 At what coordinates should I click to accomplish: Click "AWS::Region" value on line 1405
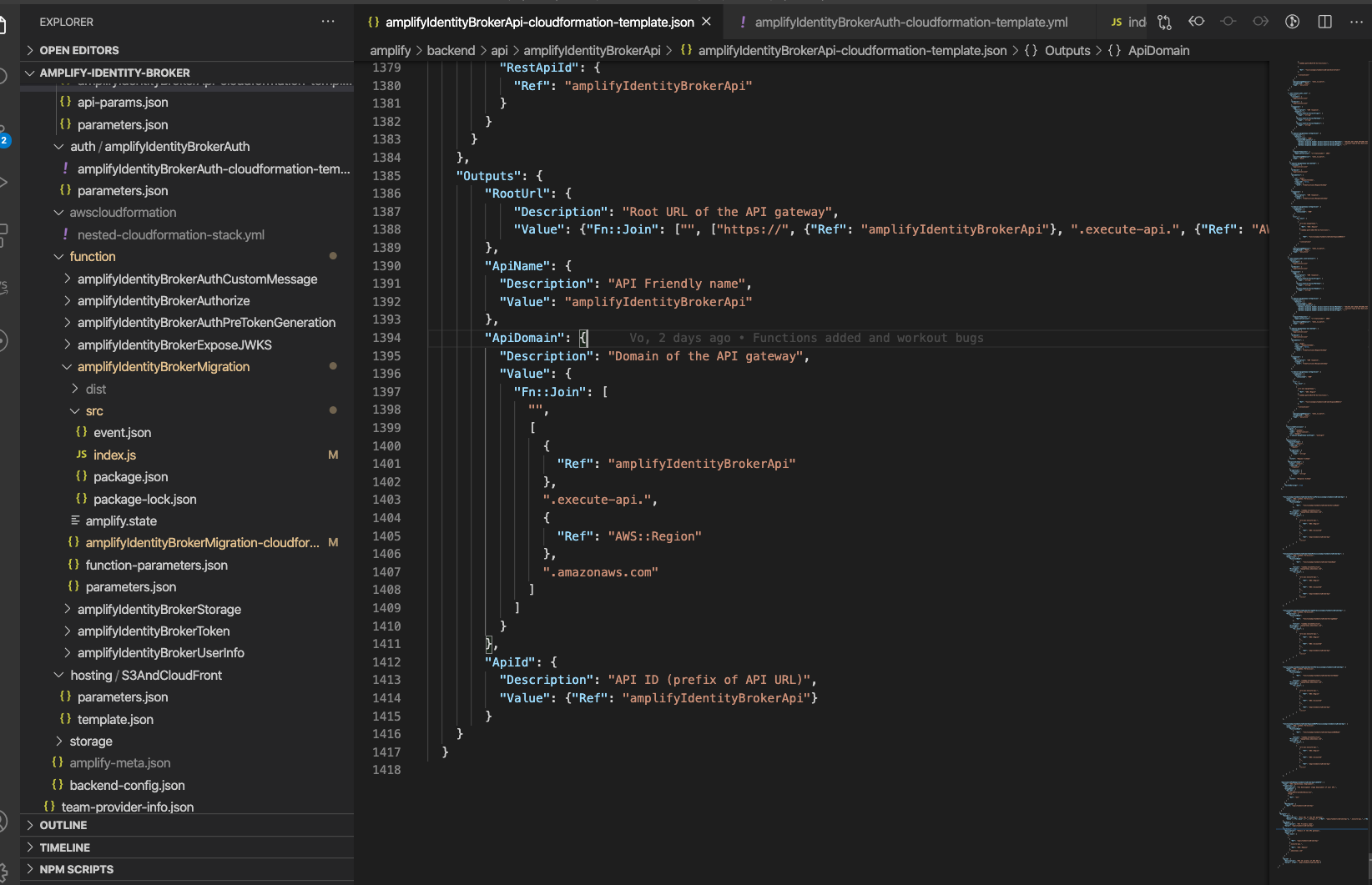click(x=655, y=536)
